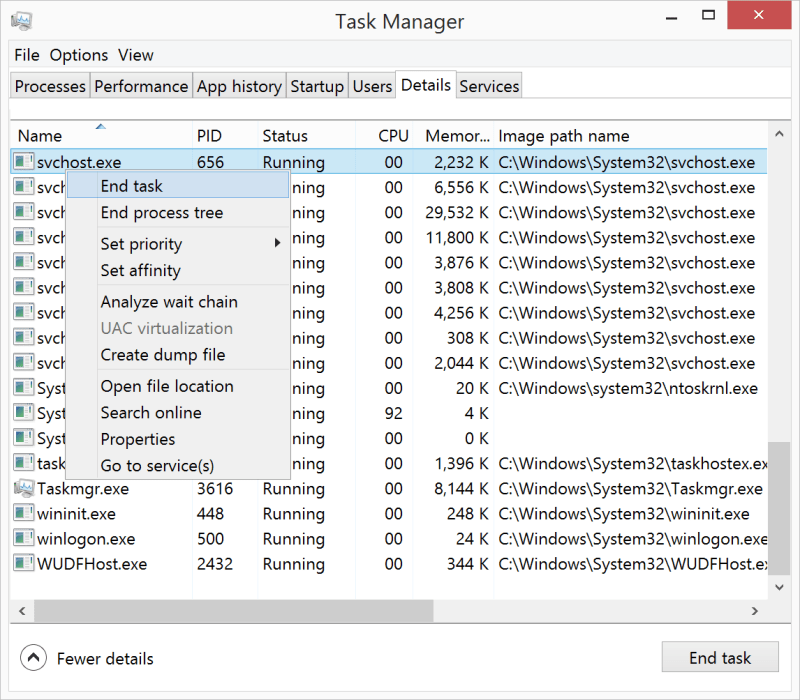Sort by the Status column header

coord(307,136)
